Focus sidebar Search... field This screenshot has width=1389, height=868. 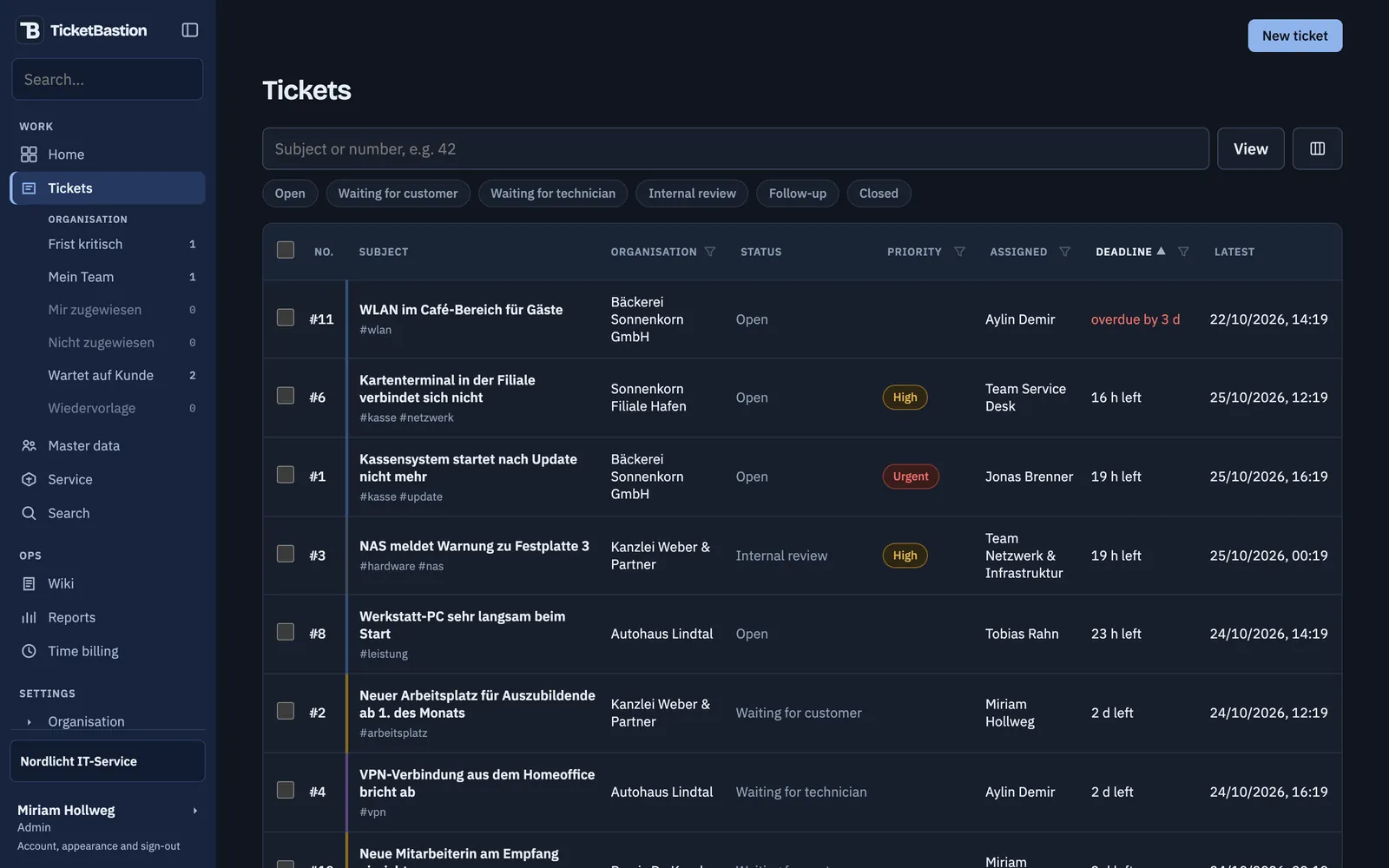(x=108, y=79)
